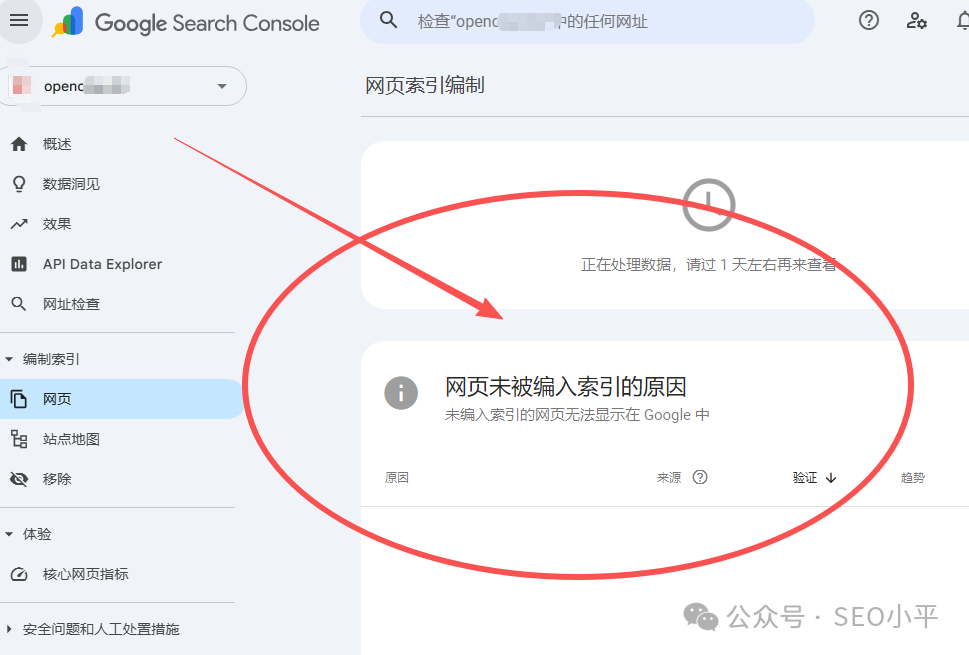Click the 效果 chart icon in sidebar
The height and width of the screenshot is (655, 969).
coord(21,223)
